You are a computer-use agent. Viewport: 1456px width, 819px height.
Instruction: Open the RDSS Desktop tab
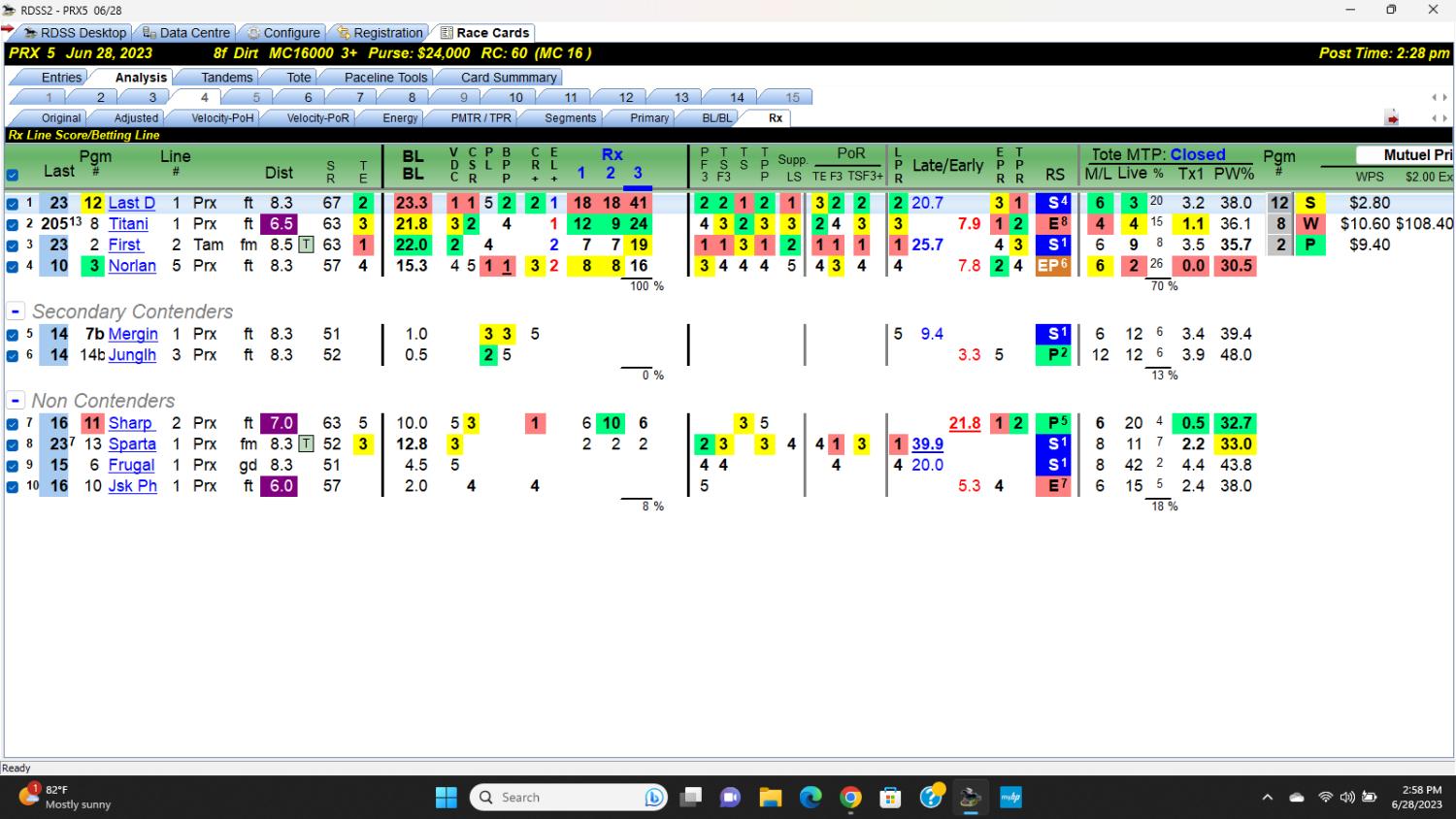75,32
